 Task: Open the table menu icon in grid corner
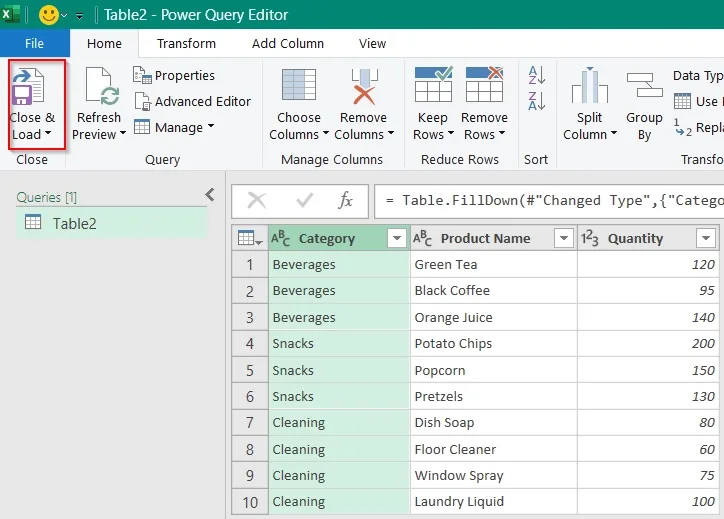(x=250, y=238)
